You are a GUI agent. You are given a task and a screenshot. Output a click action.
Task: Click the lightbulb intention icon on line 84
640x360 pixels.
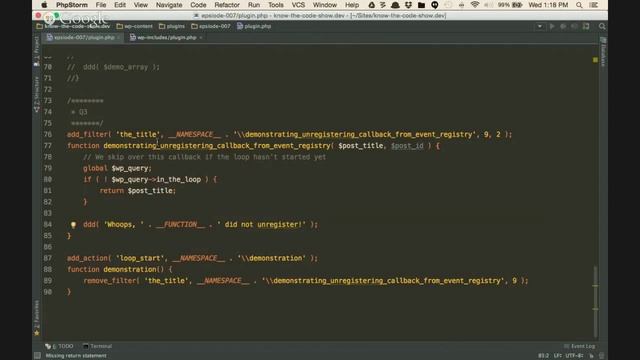click(73, 224)
